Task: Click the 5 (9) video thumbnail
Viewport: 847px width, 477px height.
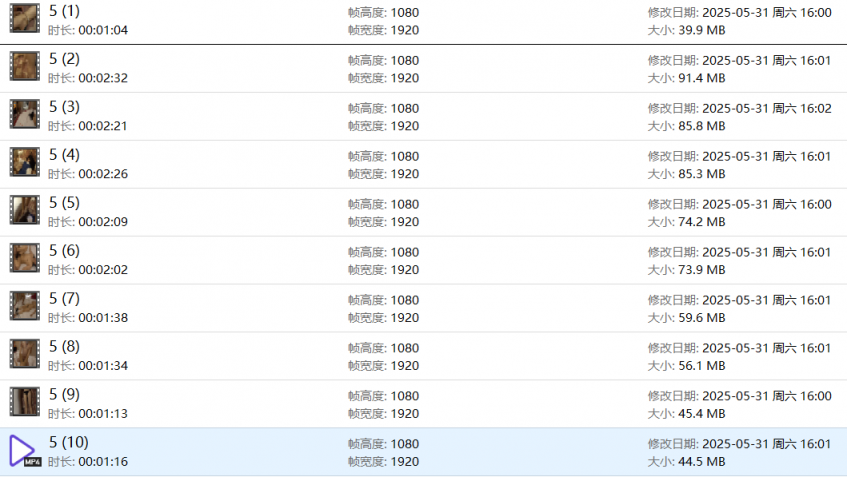Action: [25, 402]
